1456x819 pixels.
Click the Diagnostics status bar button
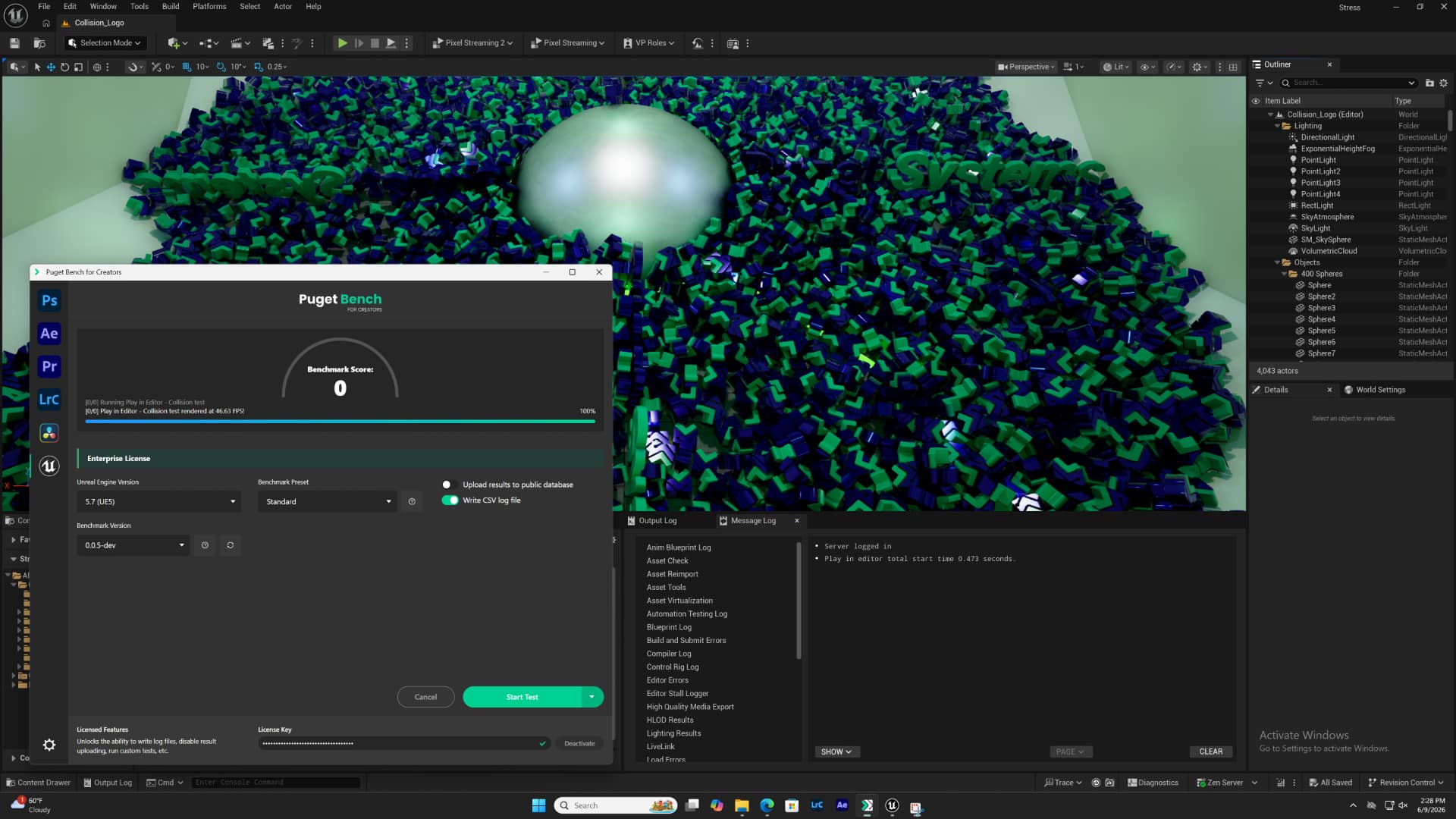1153,783
